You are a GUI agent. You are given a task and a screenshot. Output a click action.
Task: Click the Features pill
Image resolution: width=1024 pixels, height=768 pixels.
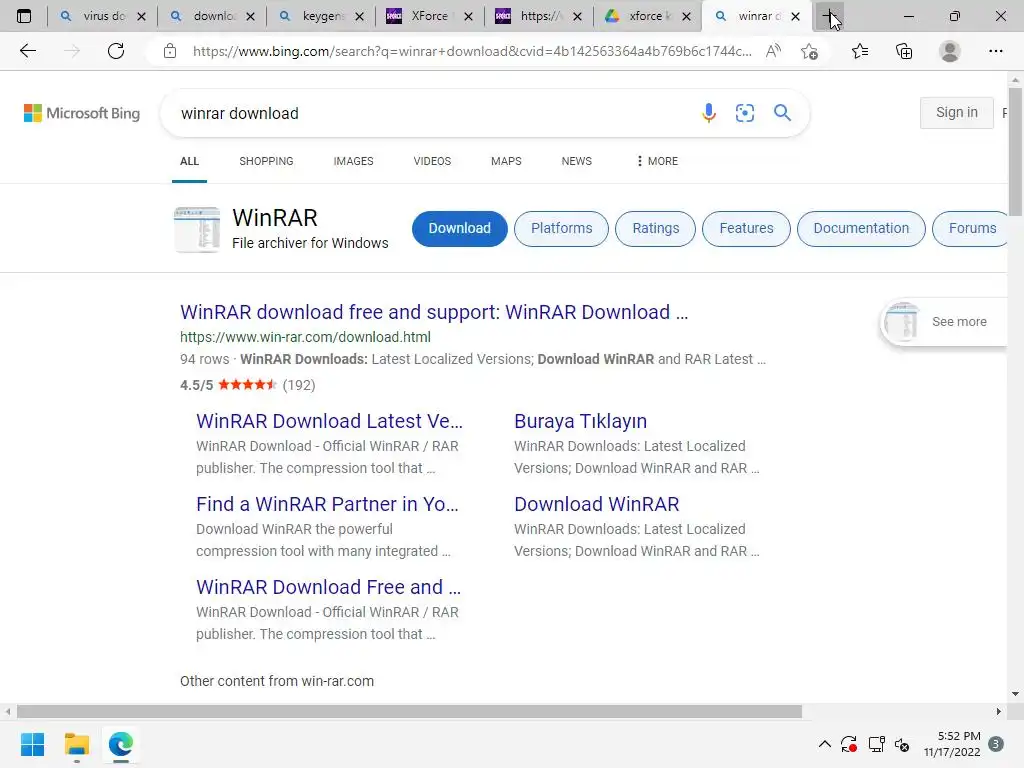point(746,229)
